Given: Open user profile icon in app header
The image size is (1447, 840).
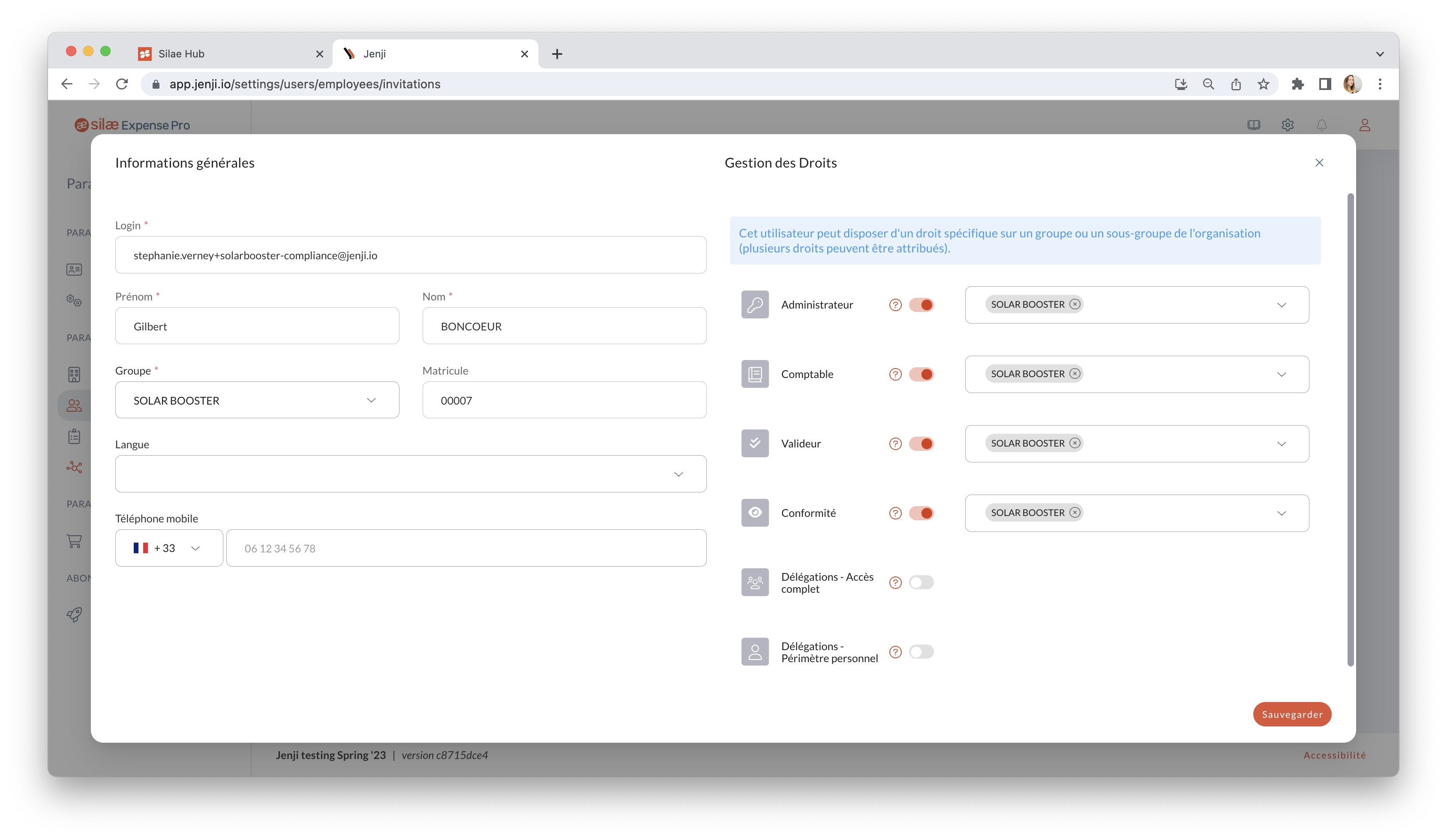Looking at the screenshot, I should tap(1364, 125).
